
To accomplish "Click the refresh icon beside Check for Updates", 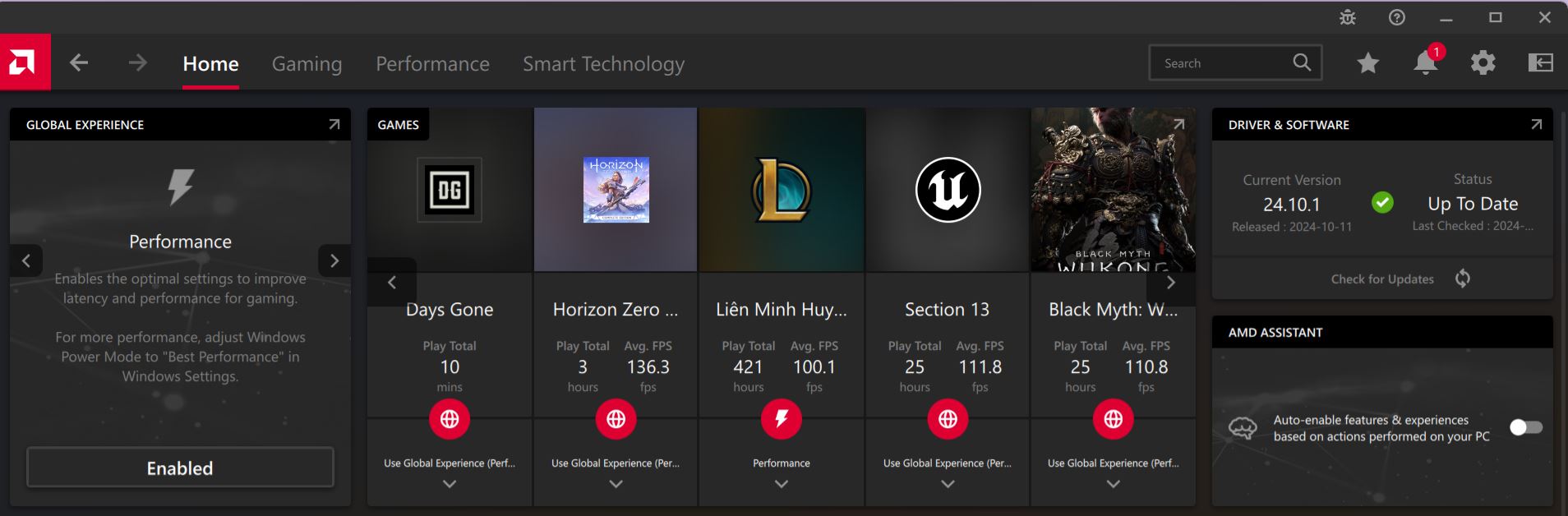I will pyautogui.click(x=1463, y=279).
